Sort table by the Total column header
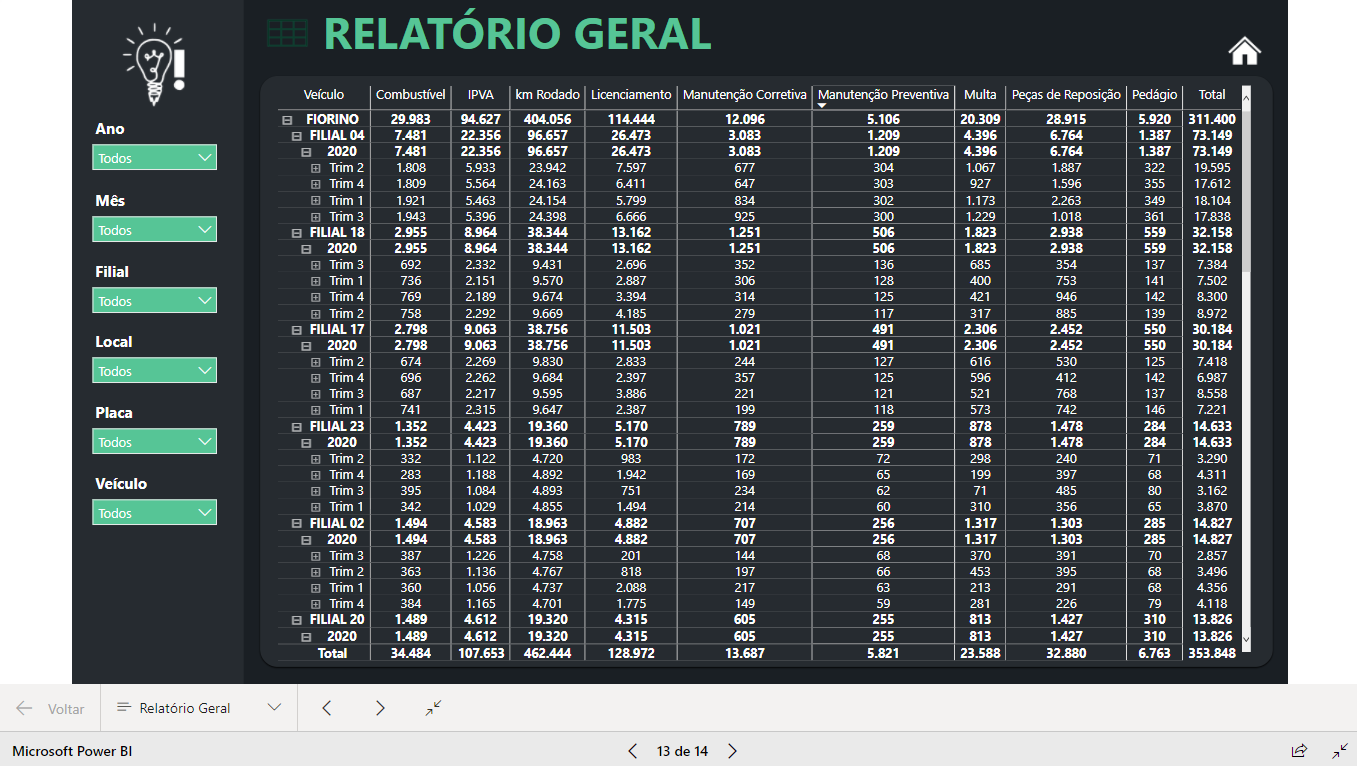The width and height of the screenshot is (1357, 766). click(x=1211, y=95)
